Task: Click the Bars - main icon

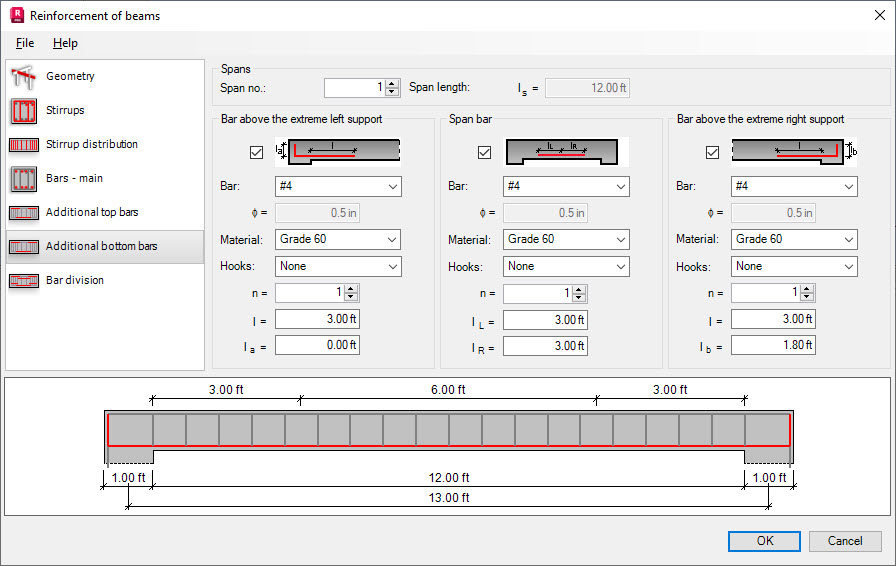Action: (23, 178)
